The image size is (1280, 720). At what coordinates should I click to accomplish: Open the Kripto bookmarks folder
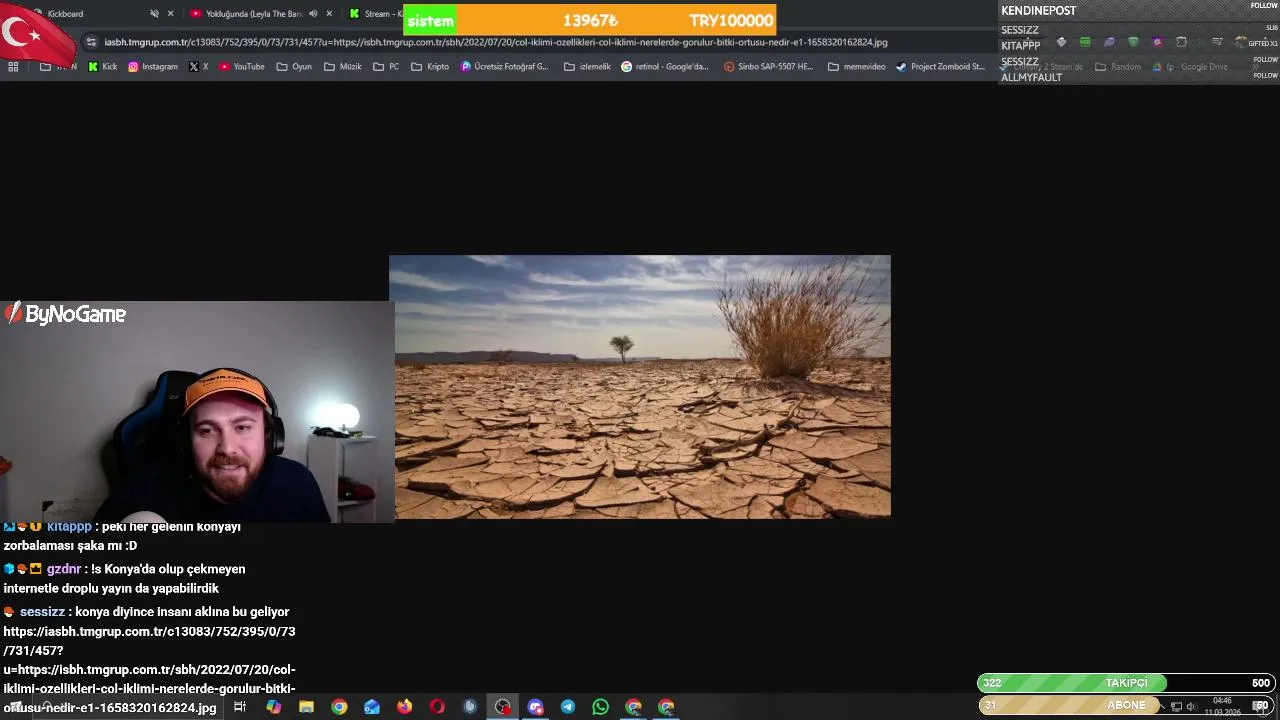click(429, 67)
